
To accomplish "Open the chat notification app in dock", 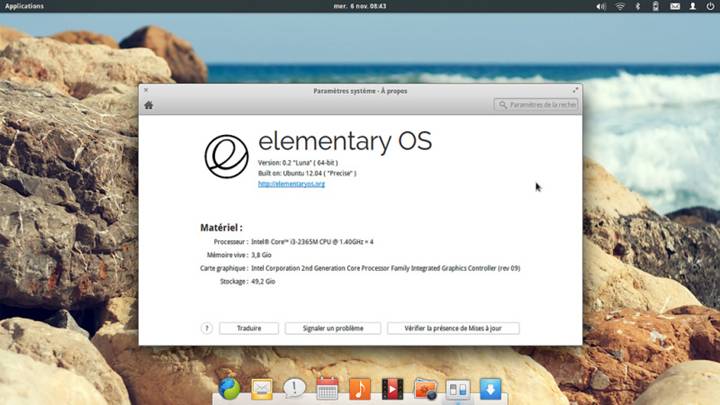I will tap(294, 388).
